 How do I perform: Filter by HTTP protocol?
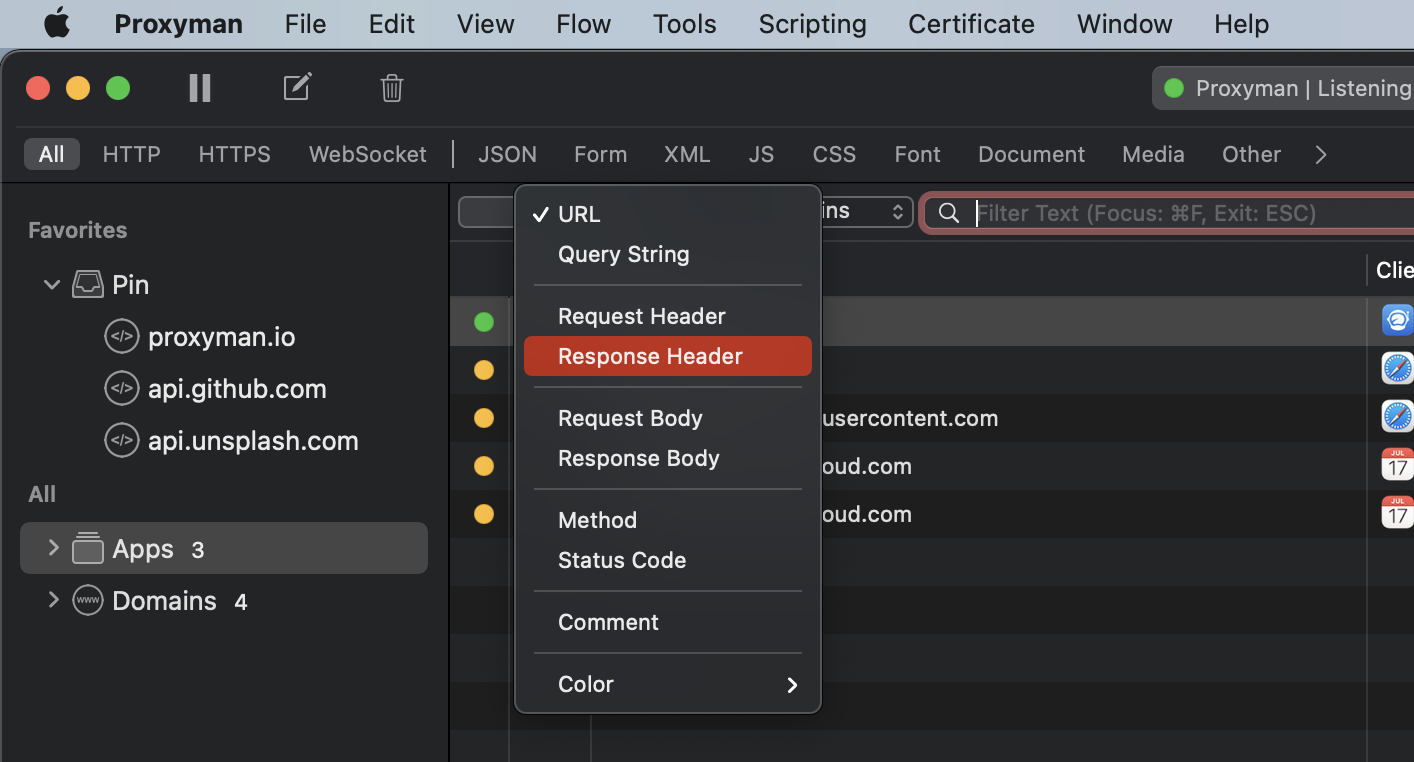tap(131, 154)
